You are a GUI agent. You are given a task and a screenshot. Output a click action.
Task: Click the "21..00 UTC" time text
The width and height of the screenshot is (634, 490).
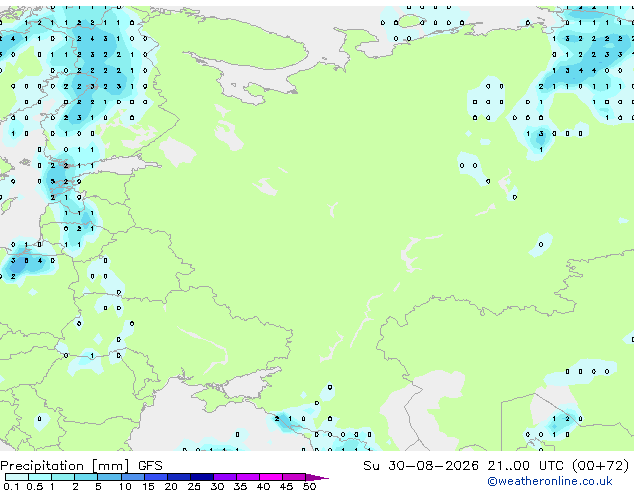click(x=525, y=466)
